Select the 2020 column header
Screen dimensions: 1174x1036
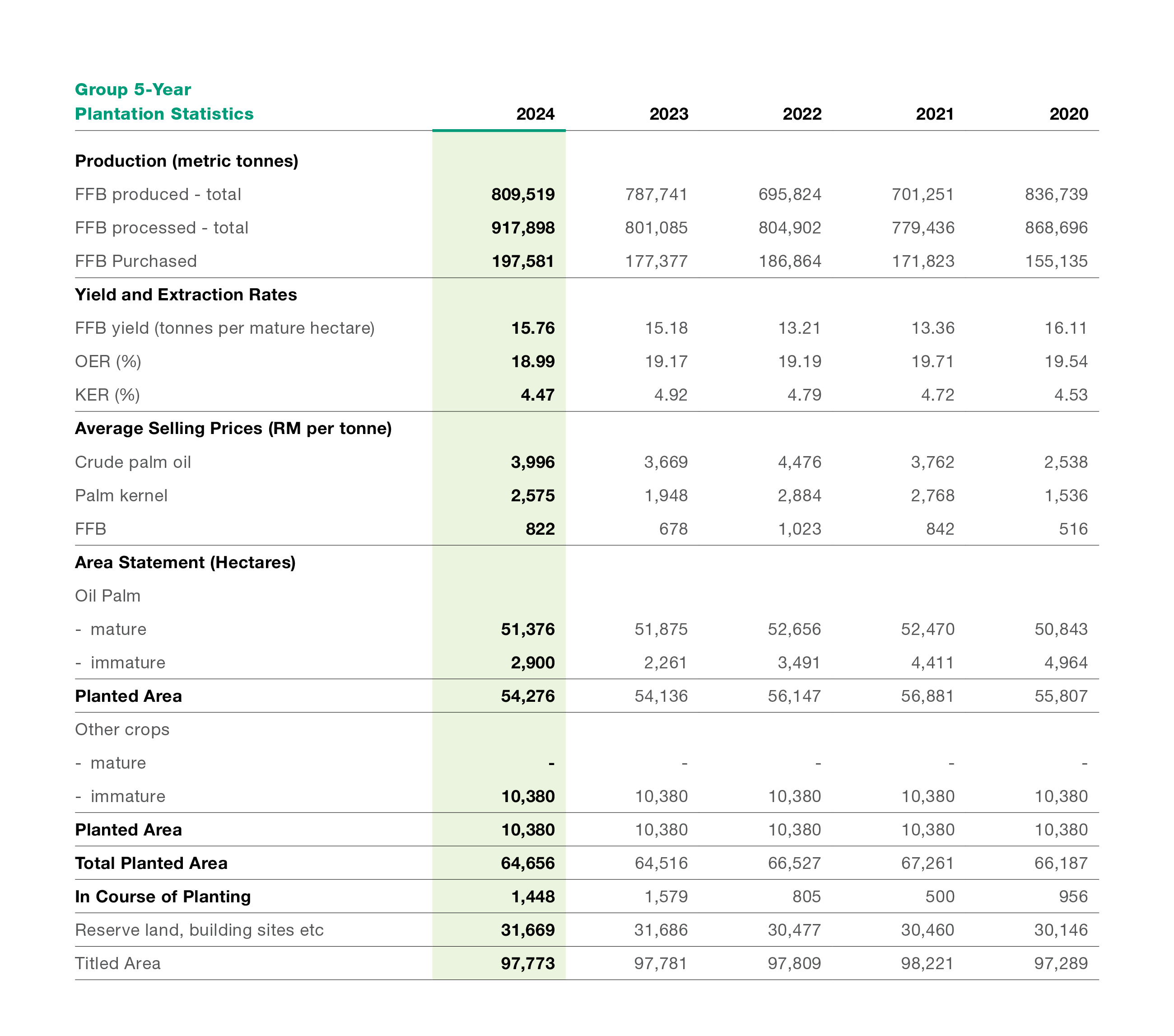click(x=1068, y=114)
